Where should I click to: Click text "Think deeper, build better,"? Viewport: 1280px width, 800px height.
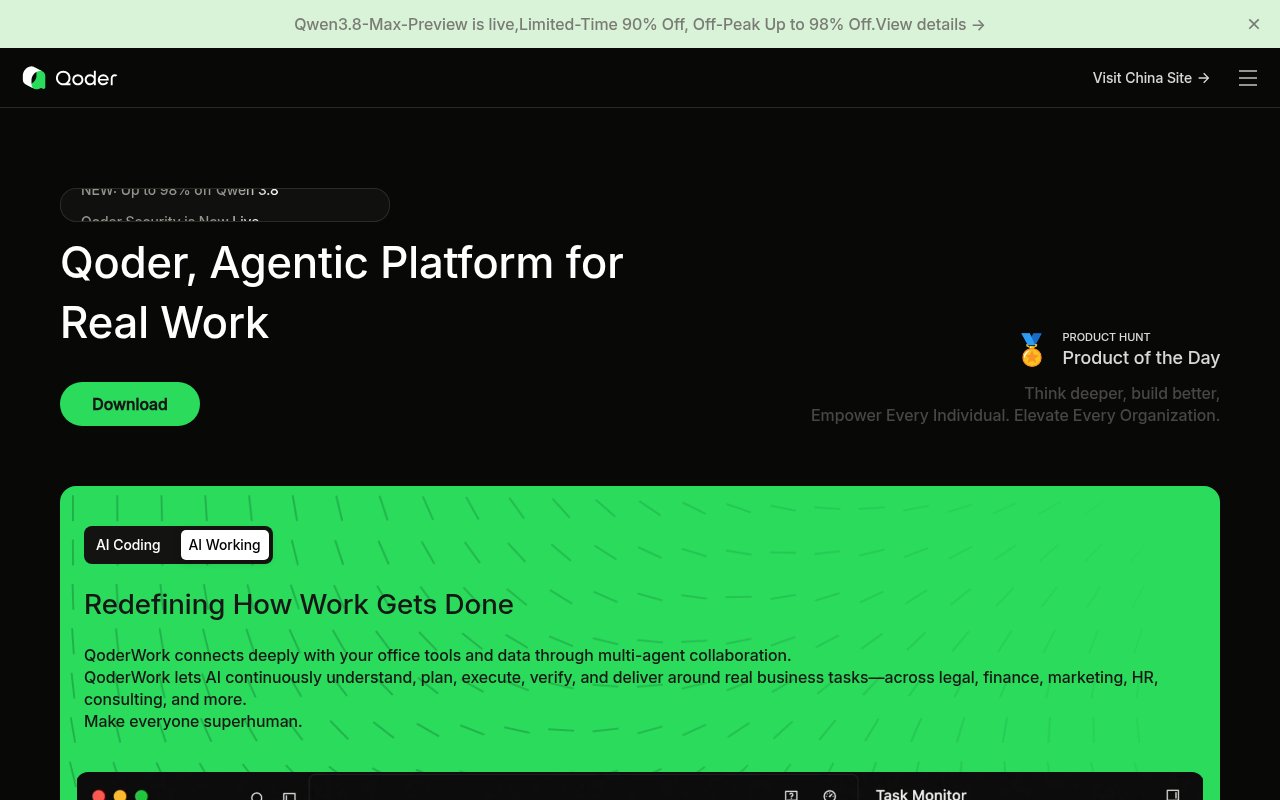(1122, 393)
